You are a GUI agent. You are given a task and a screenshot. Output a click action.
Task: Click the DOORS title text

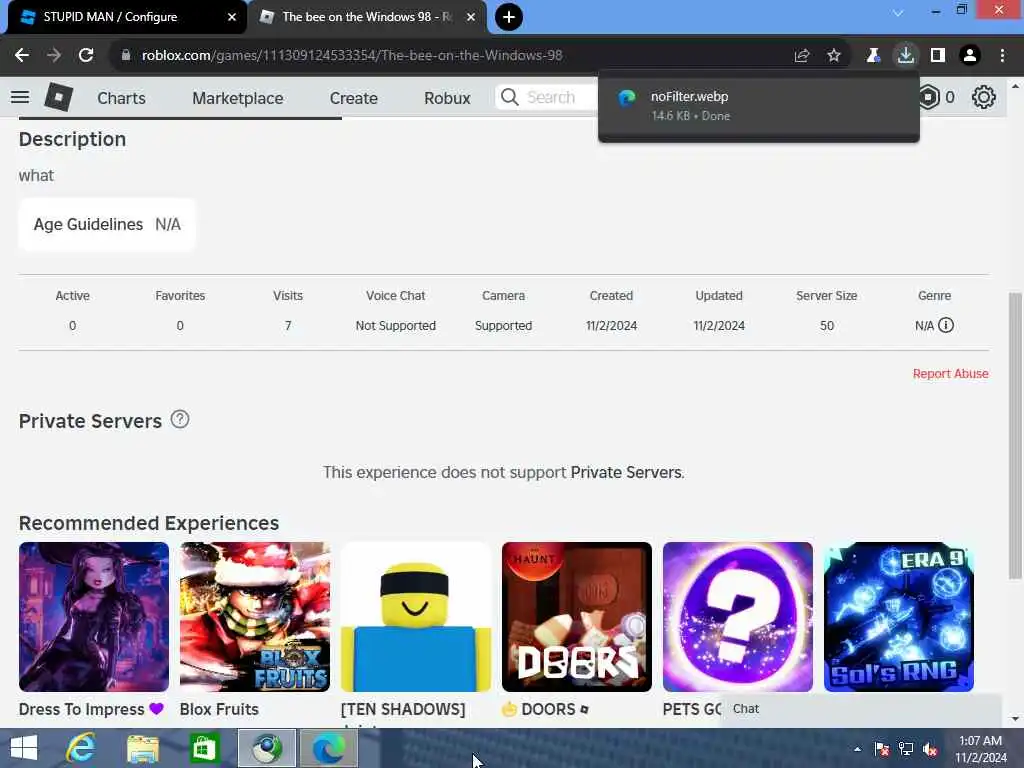(548, 709)
